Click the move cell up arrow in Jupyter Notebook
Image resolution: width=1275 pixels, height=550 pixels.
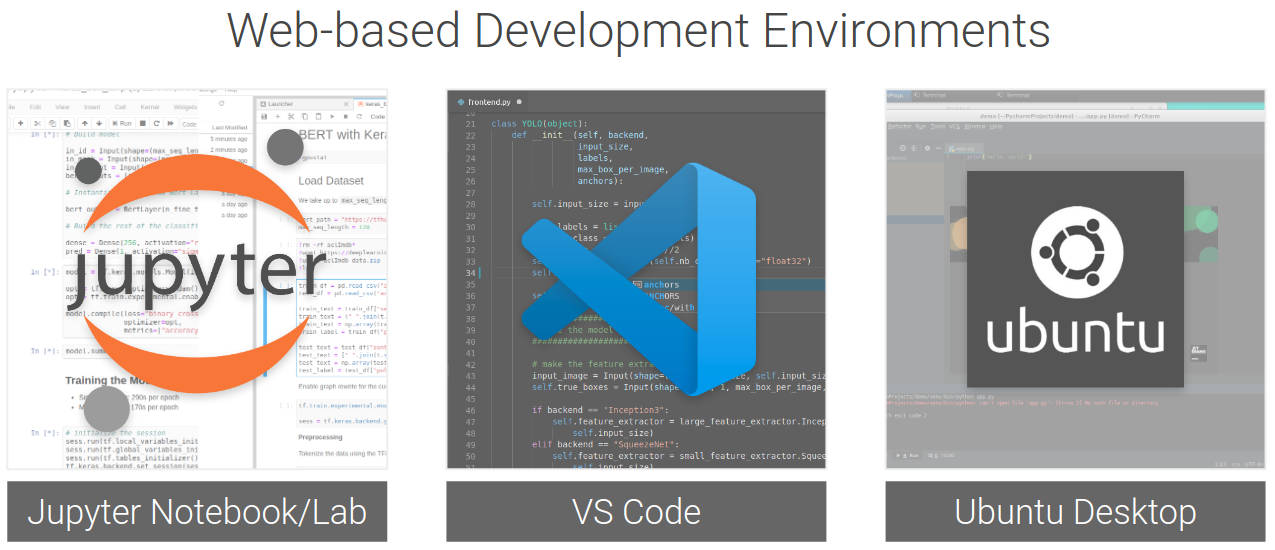pos(84,123)
